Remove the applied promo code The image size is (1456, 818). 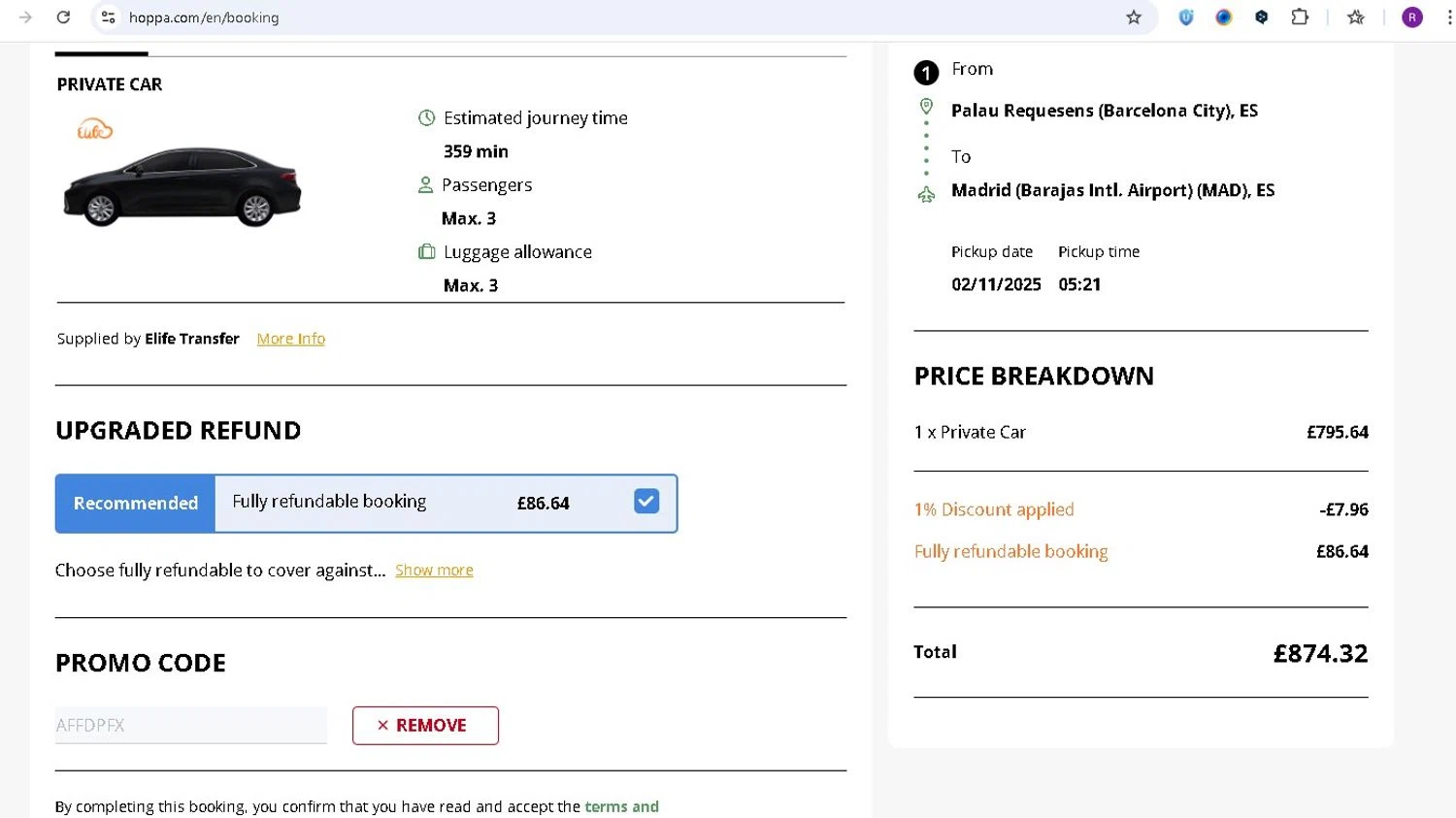425,726
